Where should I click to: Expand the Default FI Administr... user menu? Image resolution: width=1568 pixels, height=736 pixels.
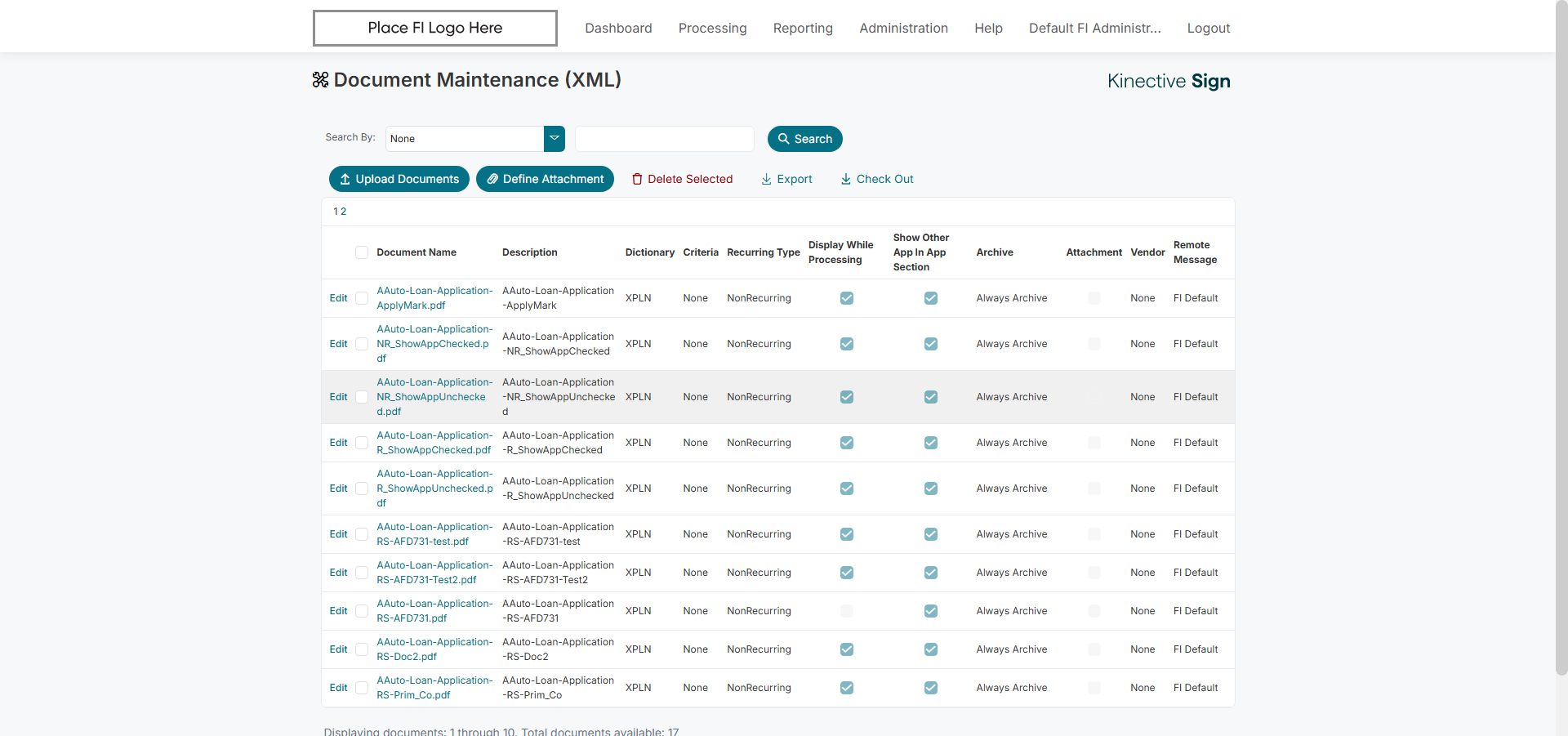click(1094, 28)
